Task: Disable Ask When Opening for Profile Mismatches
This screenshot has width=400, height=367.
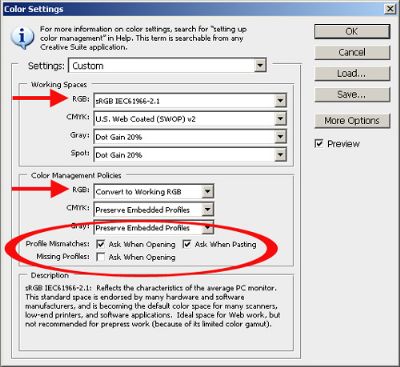Action: 100,244
